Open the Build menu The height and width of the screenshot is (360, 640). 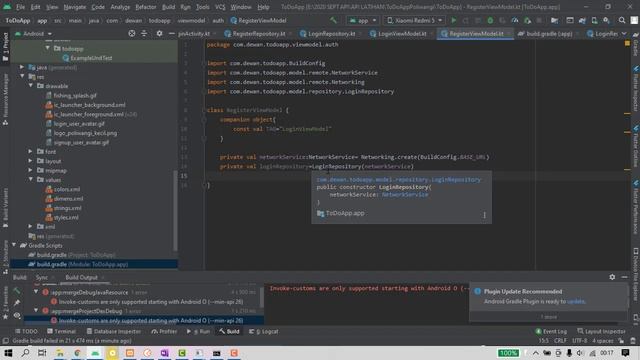point(168,7)
